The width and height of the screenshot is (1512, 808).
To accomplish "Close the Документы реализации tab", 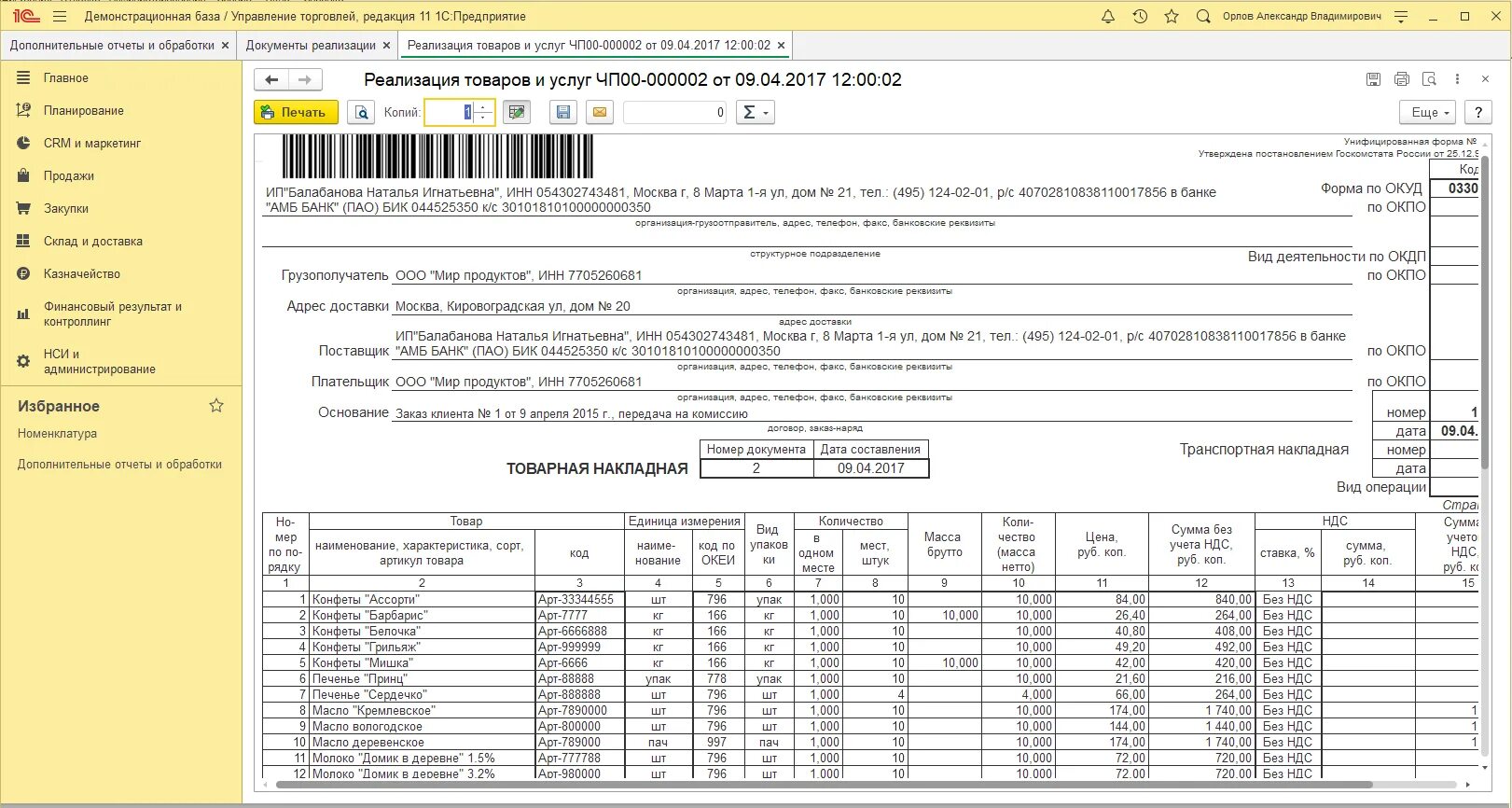I will (386, 45).
